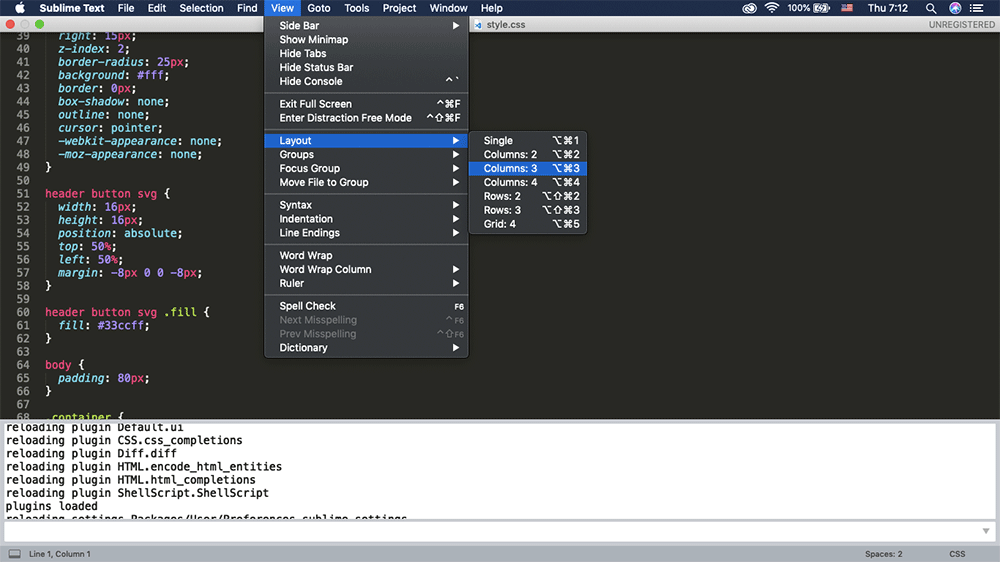Screen dimensions: 1000x562
Task: Toggle Exit Full Screen
Action: click(366, 104)
